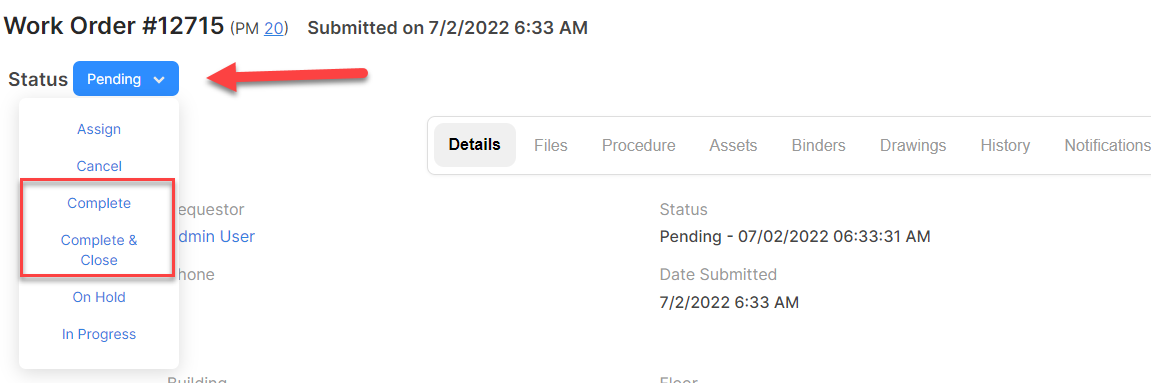Image resolution: width=1151 pixels, height=383 pixels.
Task: Open the Notifications tab
Action: [x=1107, y=145]
